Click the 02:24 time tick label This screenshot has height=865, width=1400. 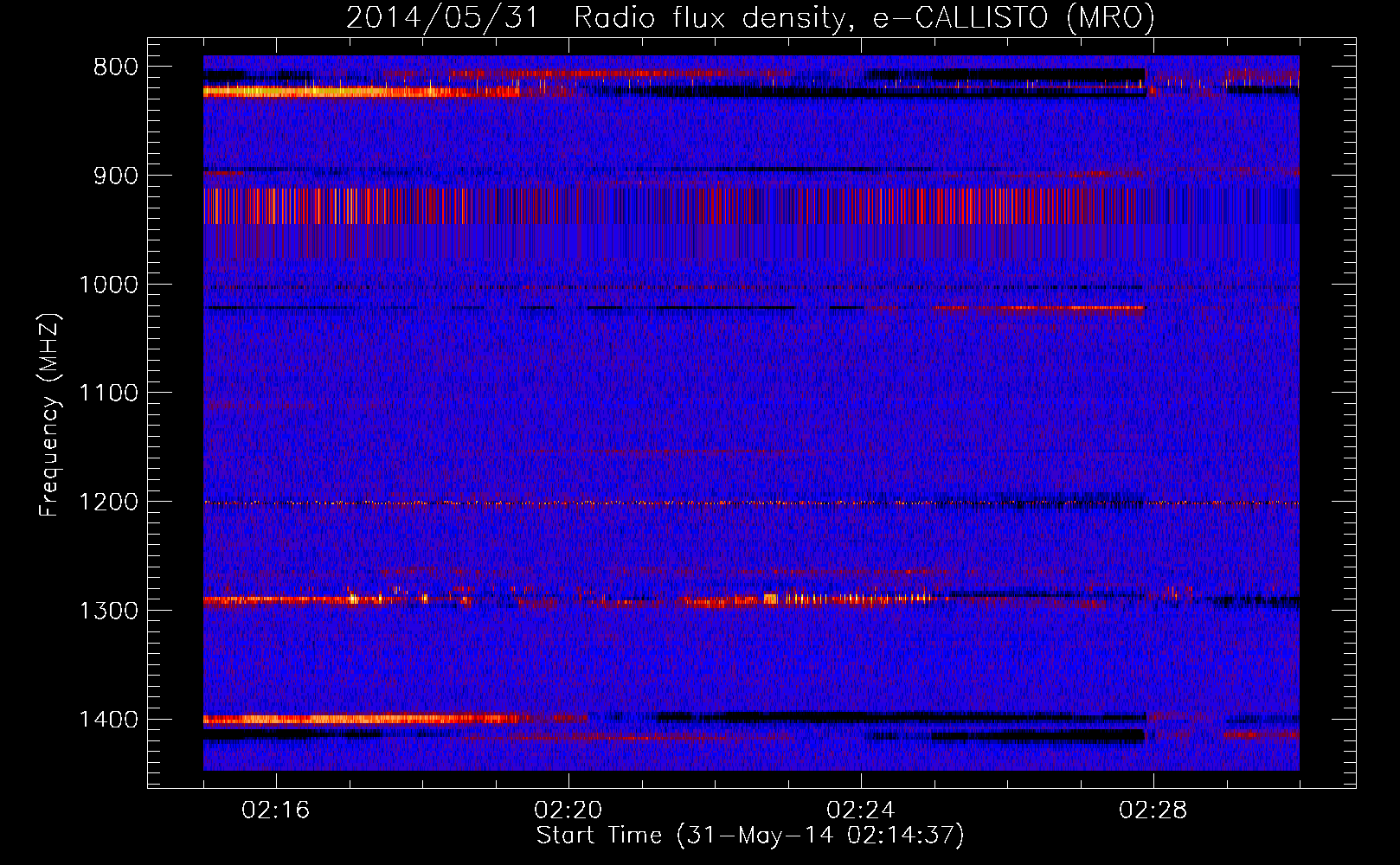click(861, 811)
